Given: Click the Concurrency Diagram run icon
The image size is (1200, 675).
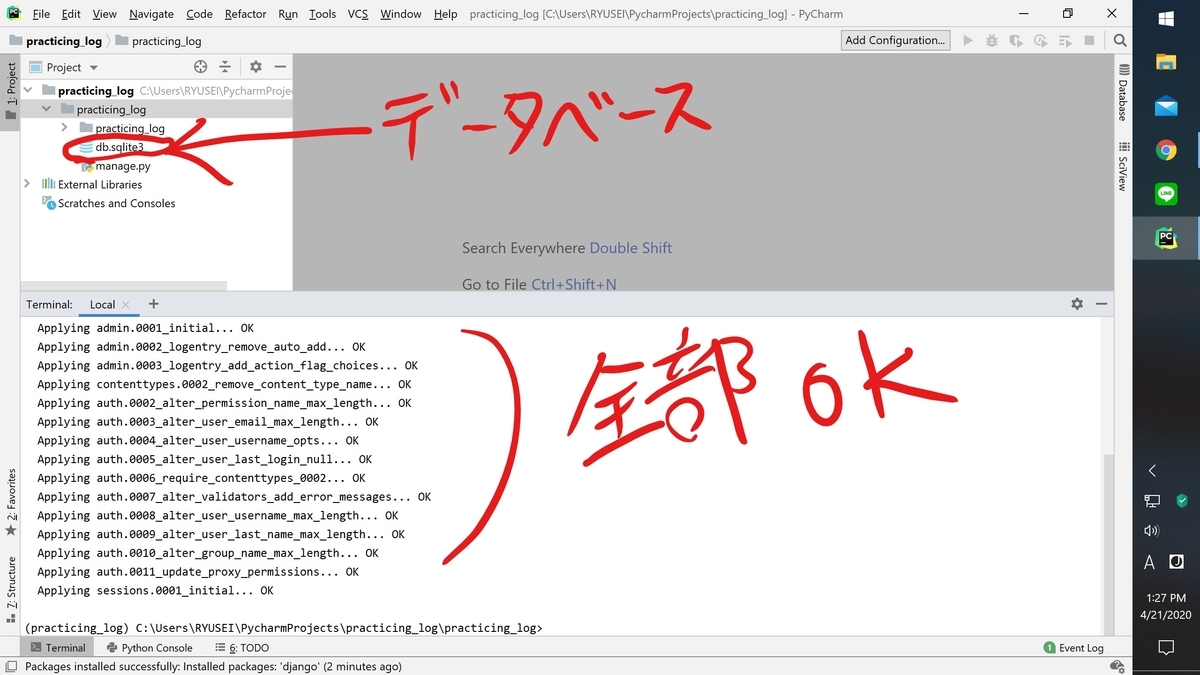Looking at the screenshot, I should [1064, 40].
